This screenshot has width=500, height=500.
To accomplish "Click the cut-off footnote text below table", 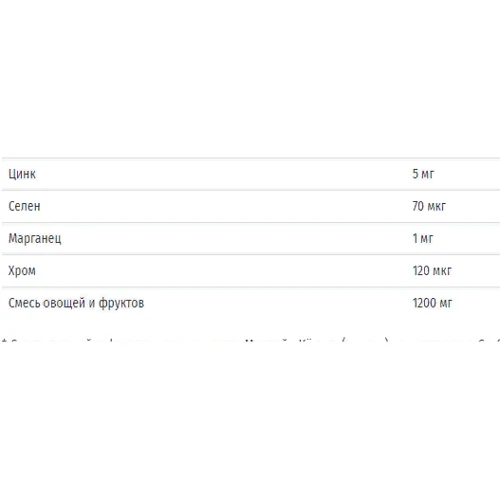I will (x=250, y=340).
